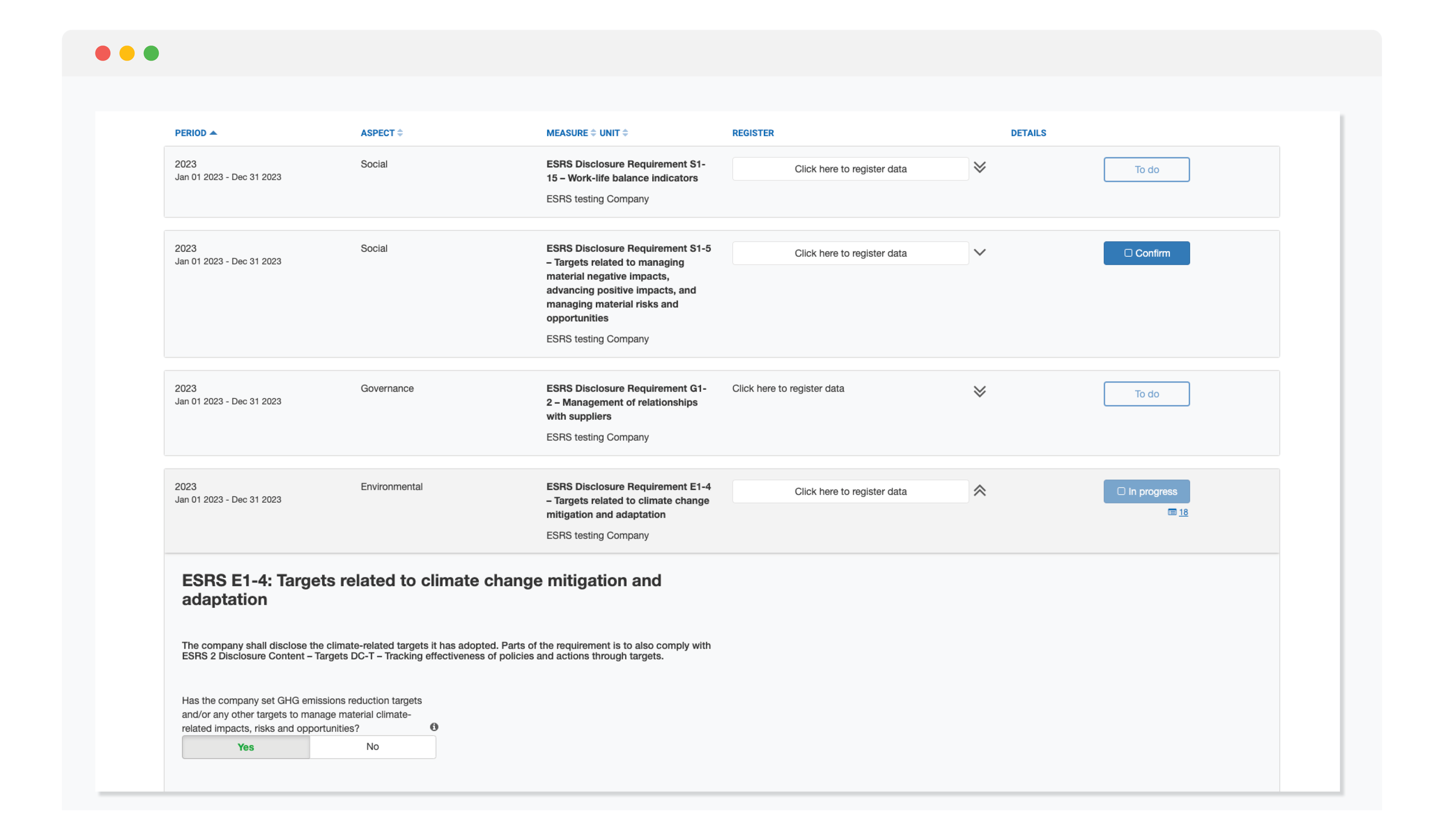Viewport: 1444px width, 840px height.
Task: Sort table by the PERIOD column header
Action: (190, 132)
